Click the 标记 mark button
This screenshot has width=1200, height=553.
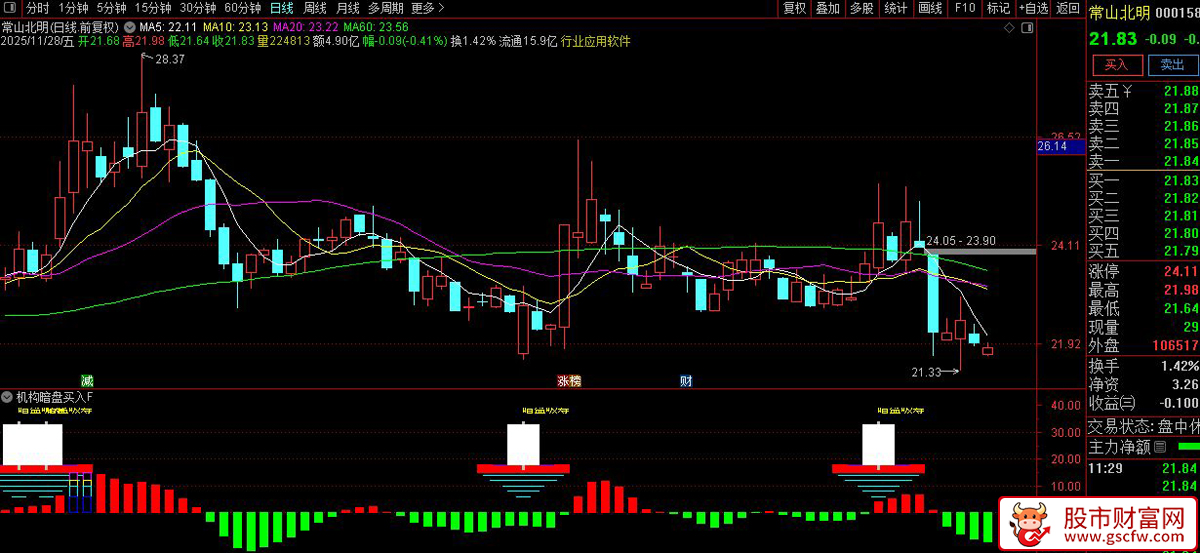pos(998,8)
